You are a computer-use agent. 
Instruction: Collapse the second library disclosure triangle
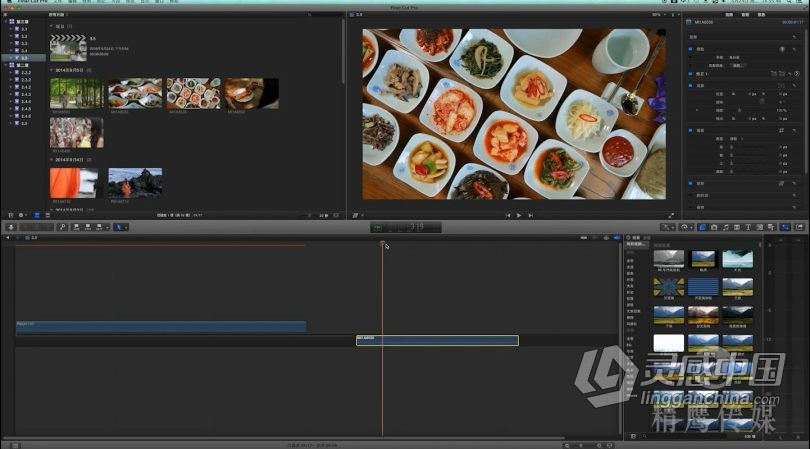coord(6,65)
